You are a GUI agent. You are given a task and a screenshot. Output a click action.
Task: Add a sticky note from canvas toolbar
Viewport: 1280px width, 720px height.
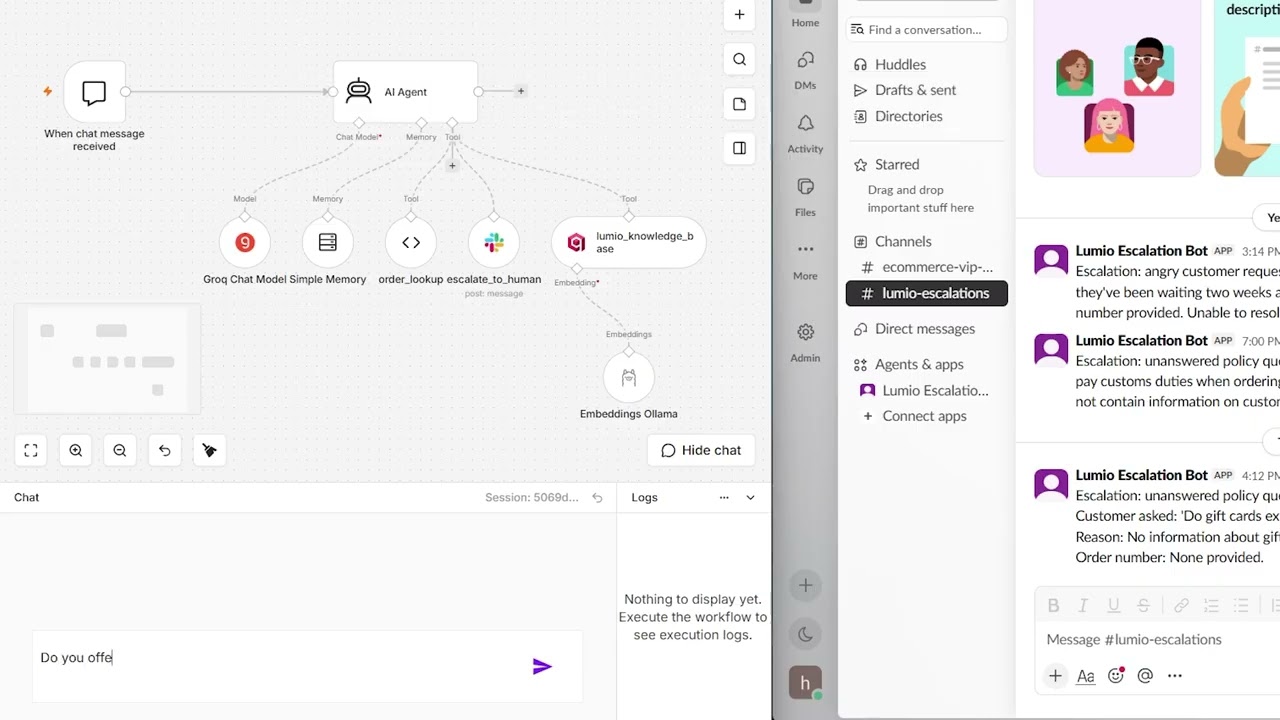tap(739, 104)
